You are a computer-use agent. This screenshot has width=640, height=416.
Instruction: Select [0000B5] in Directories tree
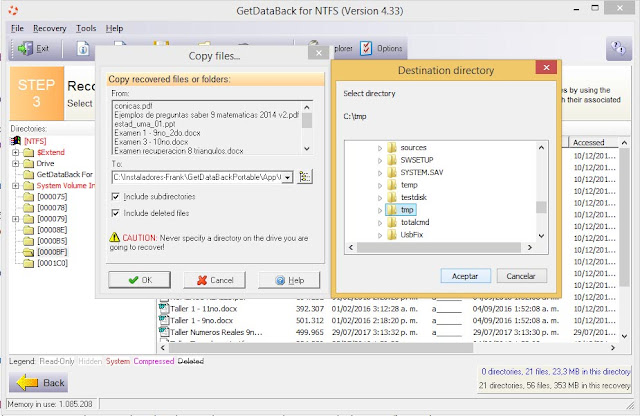coord(52,241)
